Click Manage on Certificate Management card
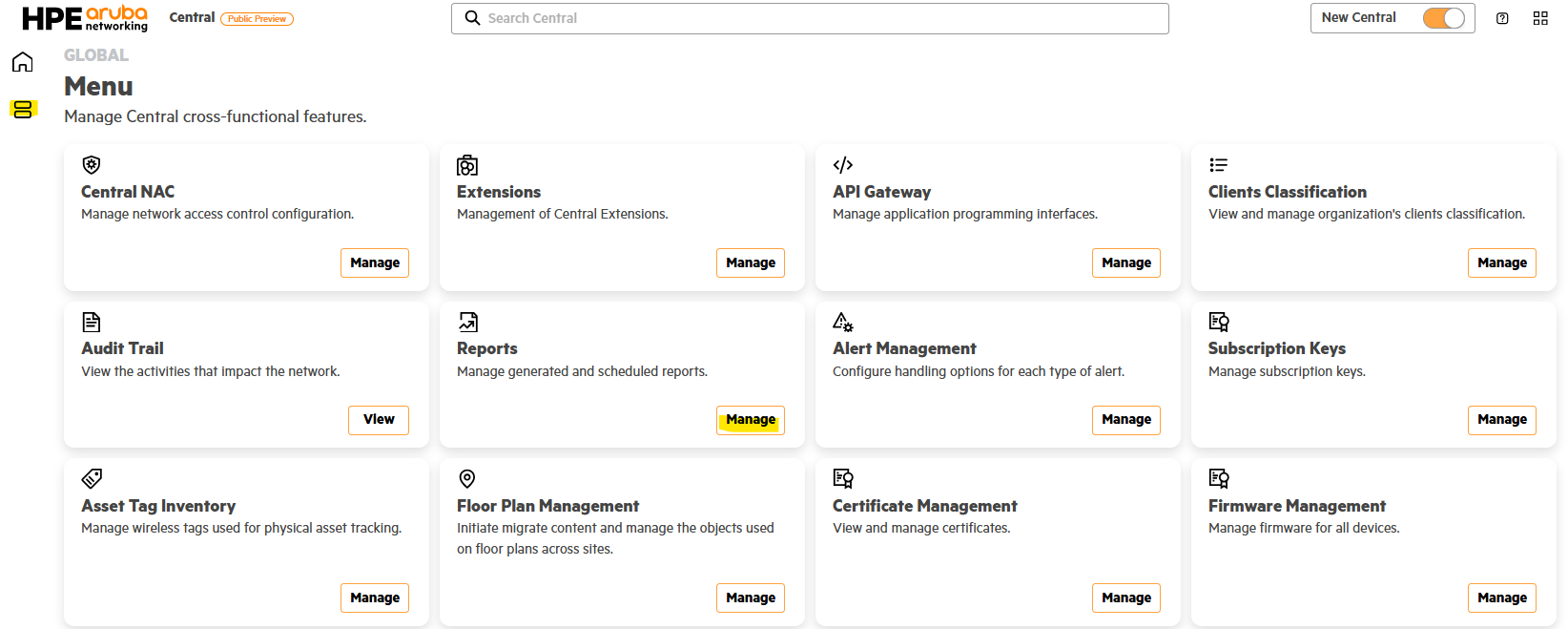This screenshot has width=1568, height=629. pos(1125,598)
